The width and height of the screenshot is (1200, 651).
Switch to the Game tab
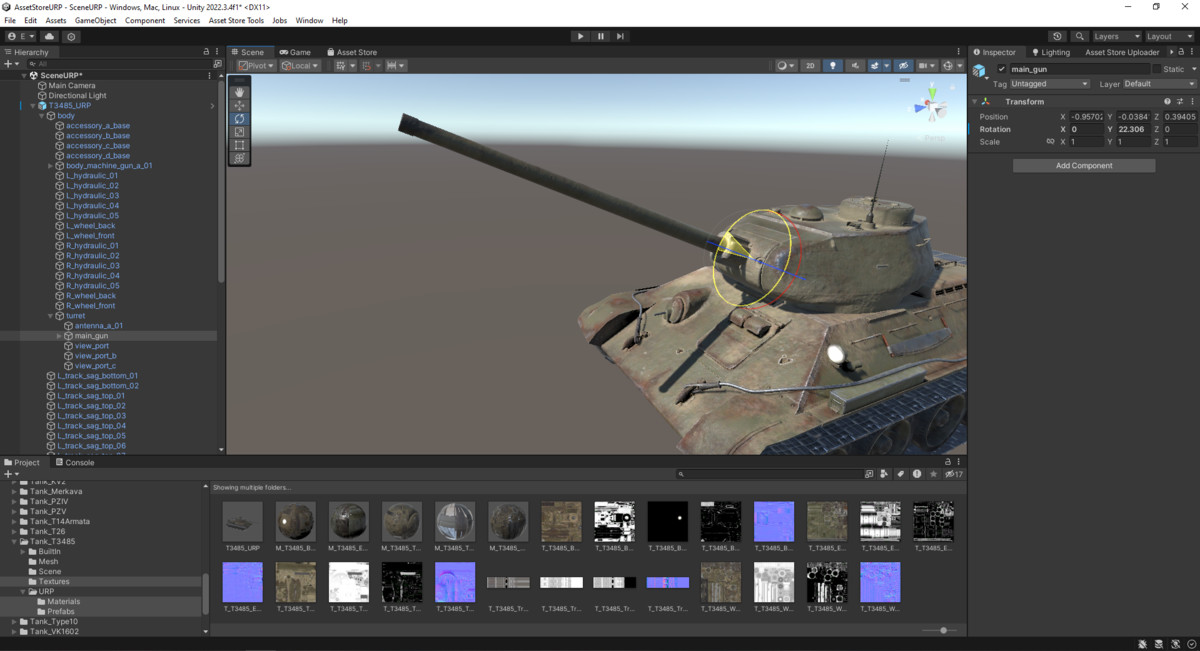pyautogui.click(x=295, y=52)
